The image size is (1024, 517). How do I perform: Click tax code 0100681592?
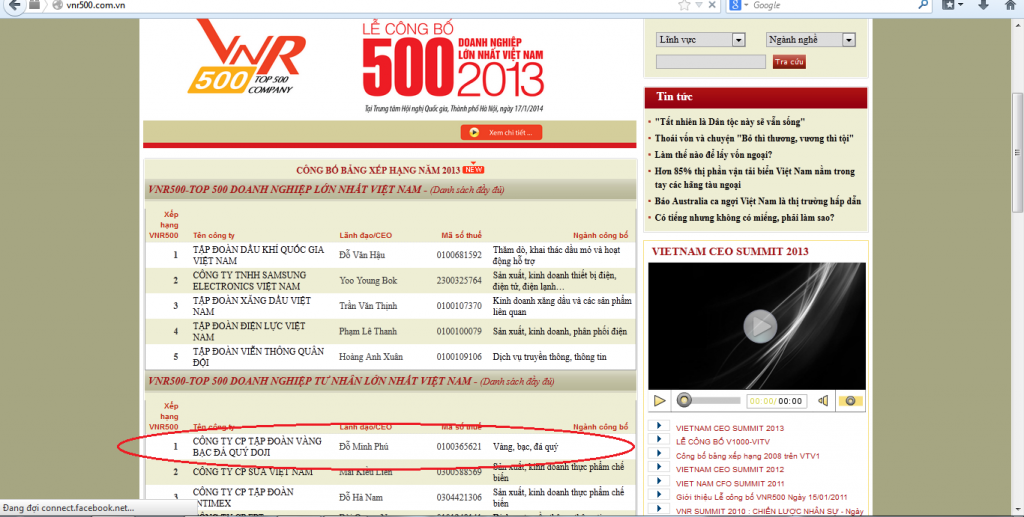click(x=459, y=255)
